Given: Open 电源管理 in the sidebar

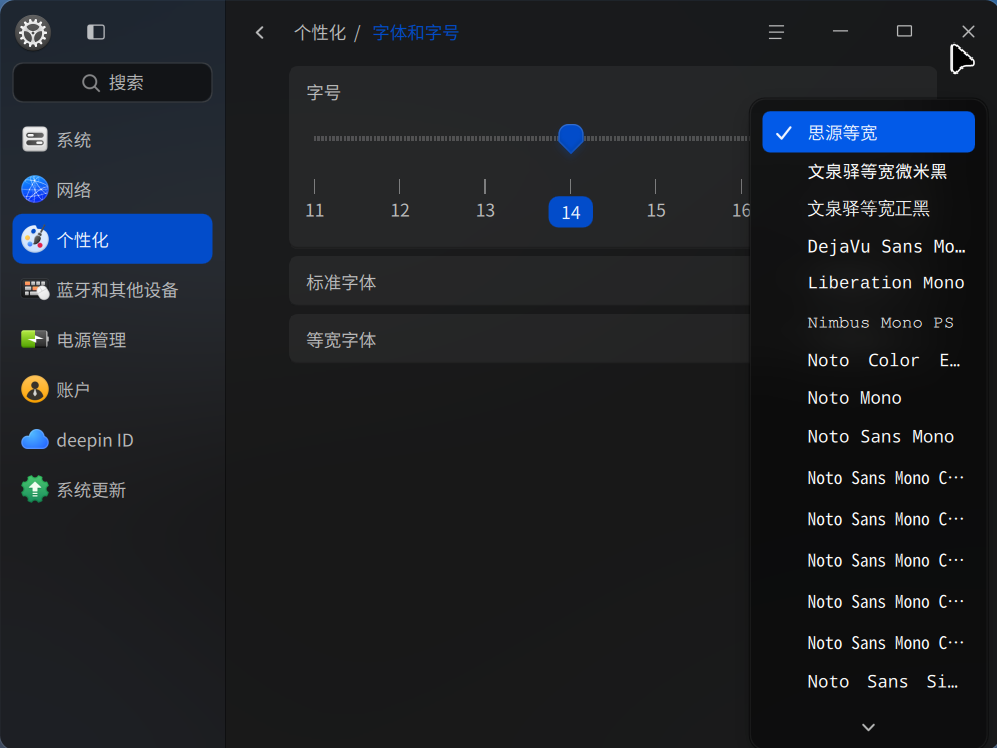Looking at the screenshot, I should pos(113,340).
